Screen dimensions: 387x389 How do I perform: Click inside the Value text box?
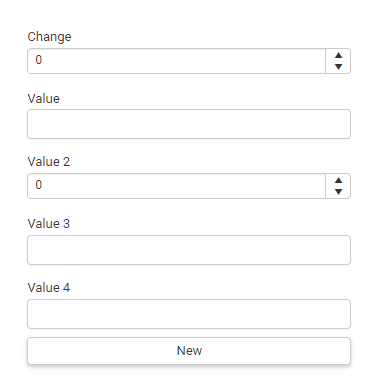[189, 124]
